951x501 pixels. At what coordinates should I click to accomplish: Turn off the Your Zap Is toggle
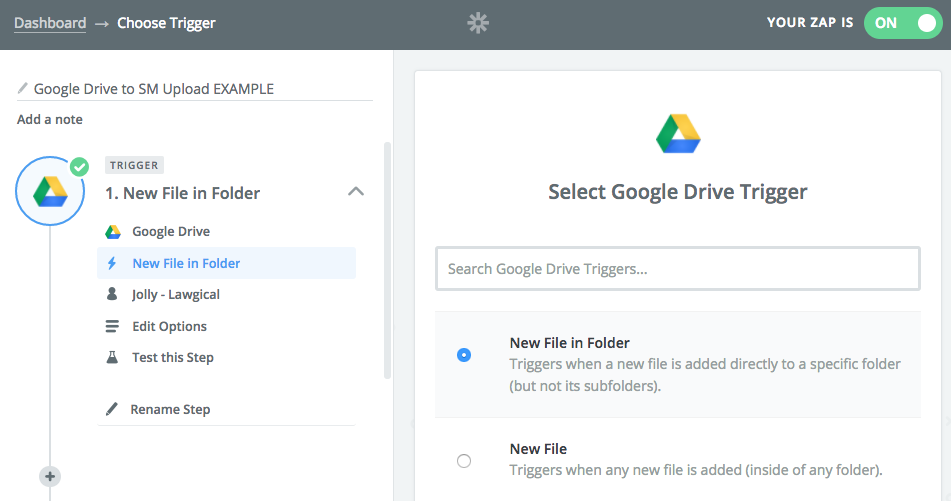click(902, 23)
